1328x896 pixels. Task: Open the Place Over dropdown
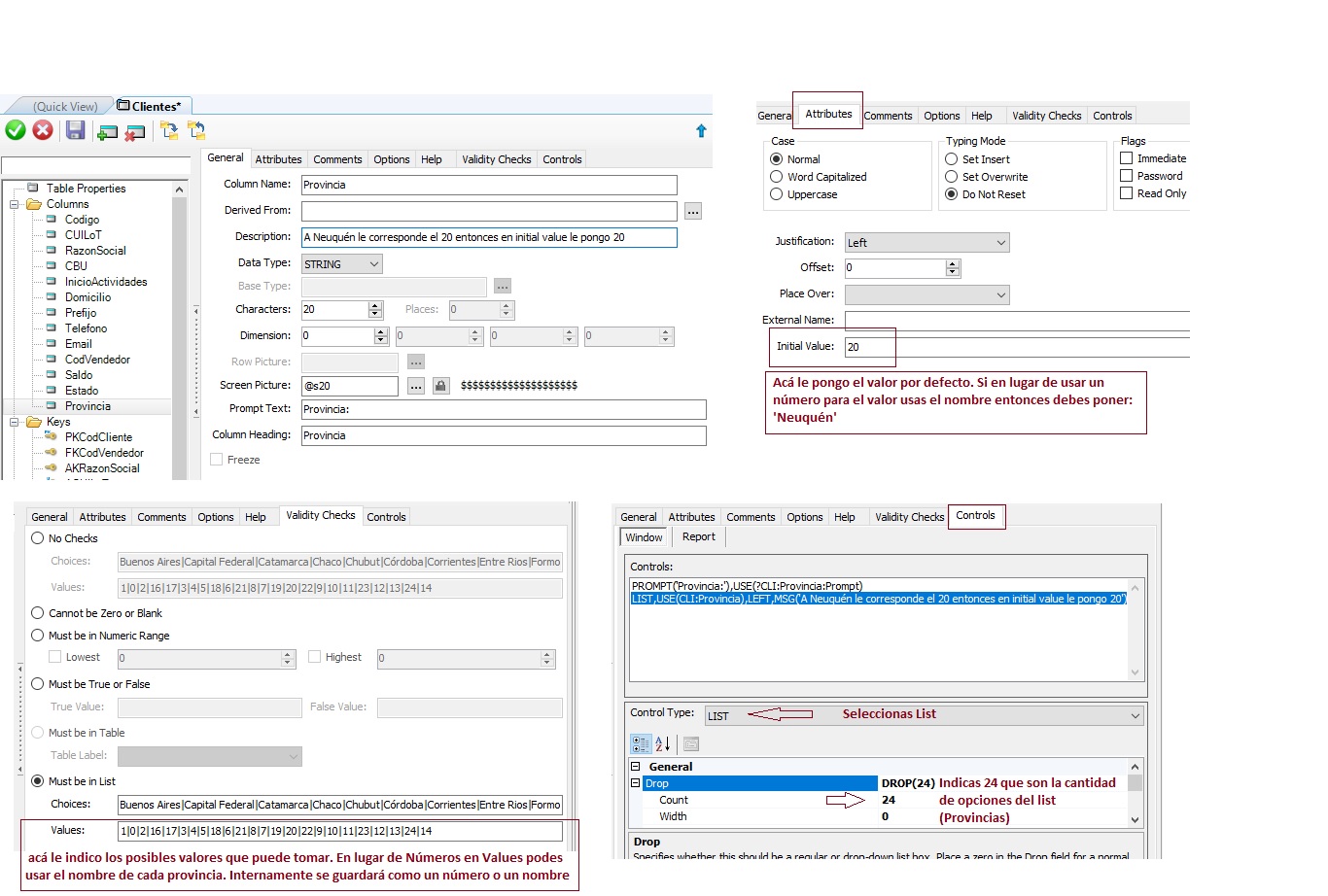926,294
